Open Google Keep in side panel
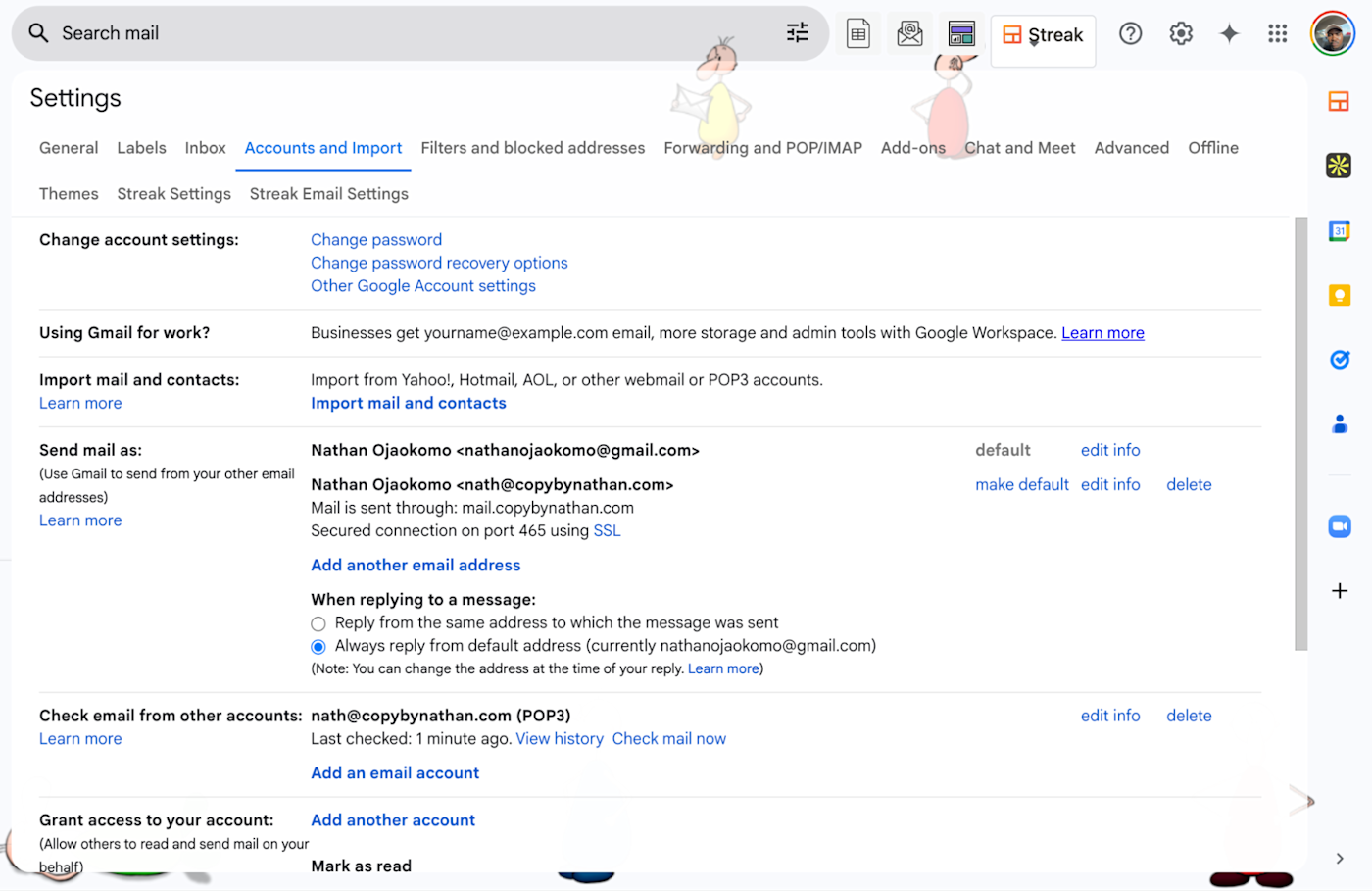The image size is (1372, 891). point(1339,295)
